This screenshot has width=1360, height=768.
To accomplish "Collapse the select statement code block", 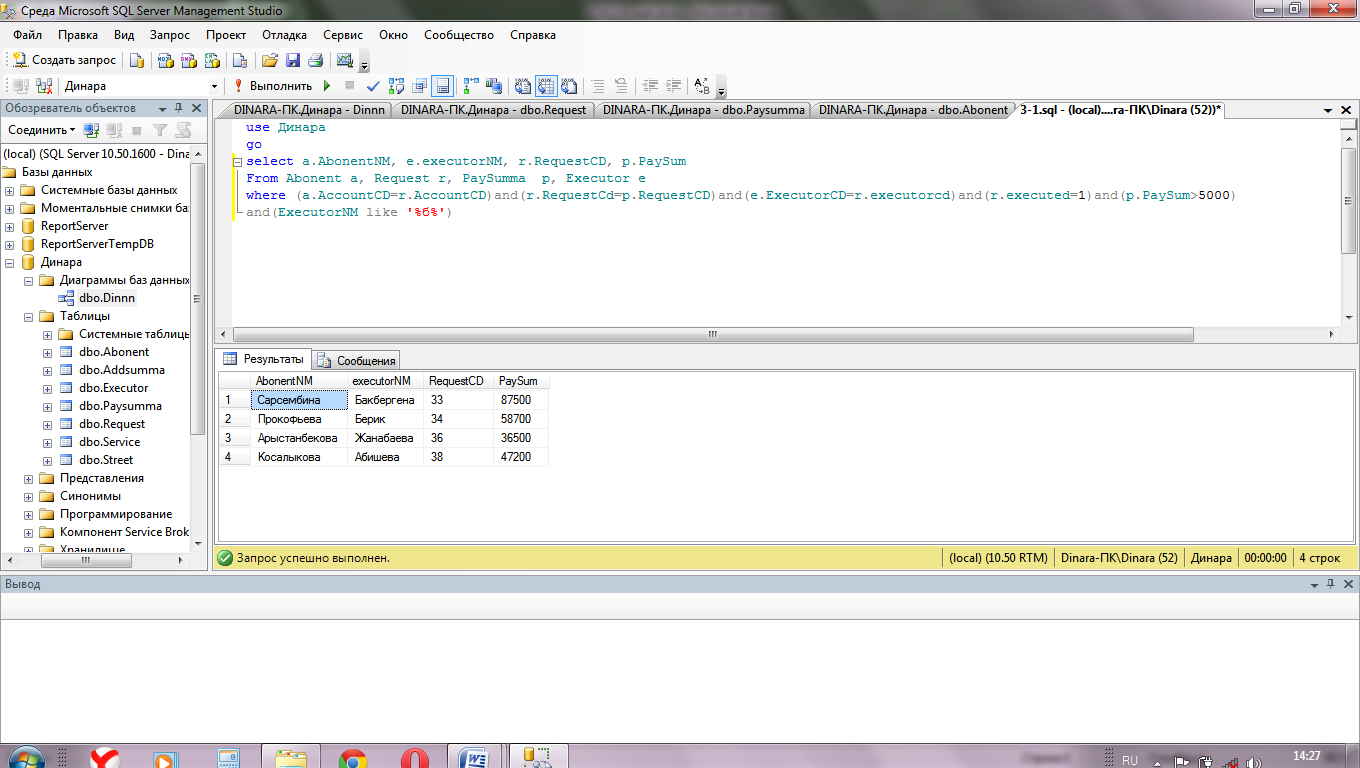I will (x=237, y=162).
